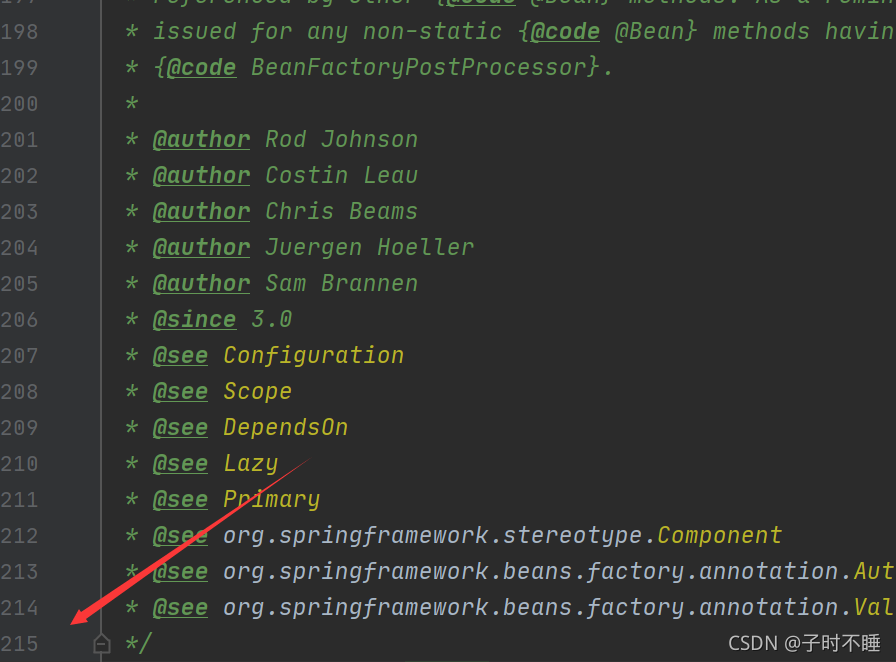Open the DependsOn reference on line 209

point(285,428)
